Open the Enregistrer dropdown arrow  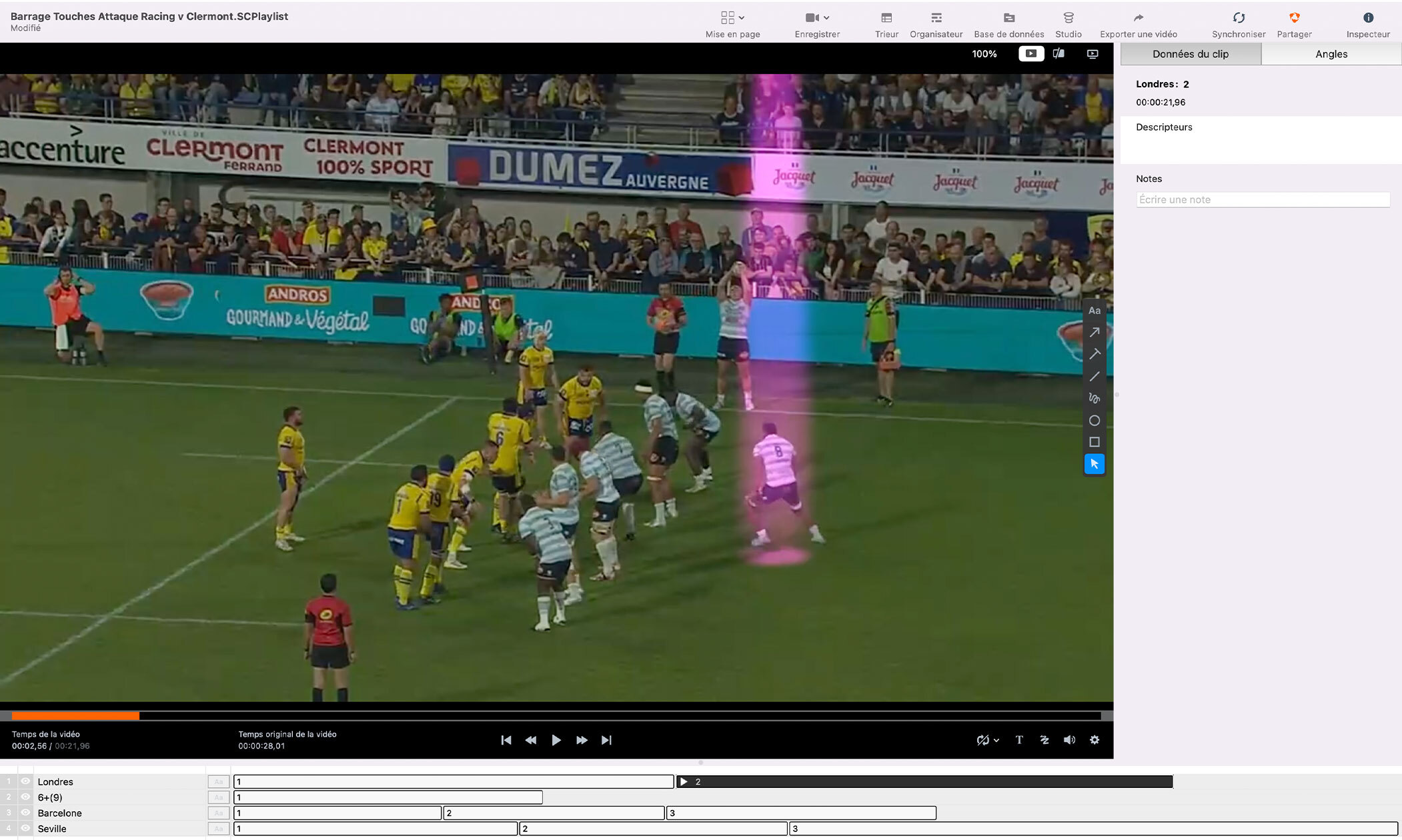coord(826,18)
